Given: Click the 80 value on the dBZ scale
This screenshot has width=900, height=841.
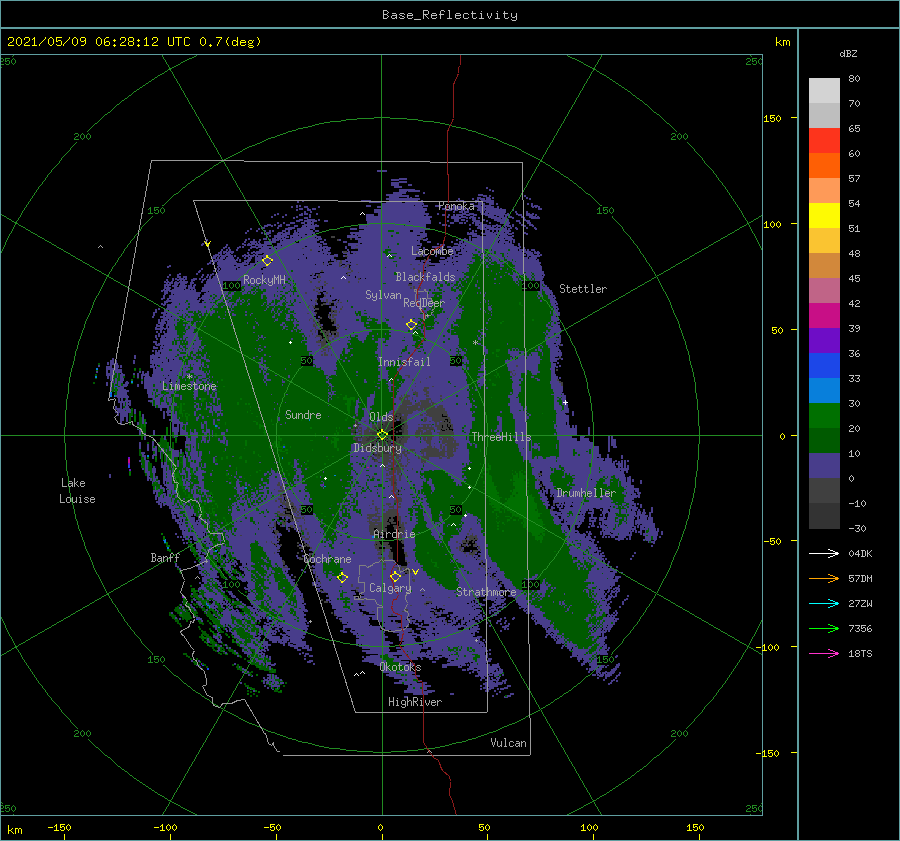Looking at the screenshot, I should point(855,78).
